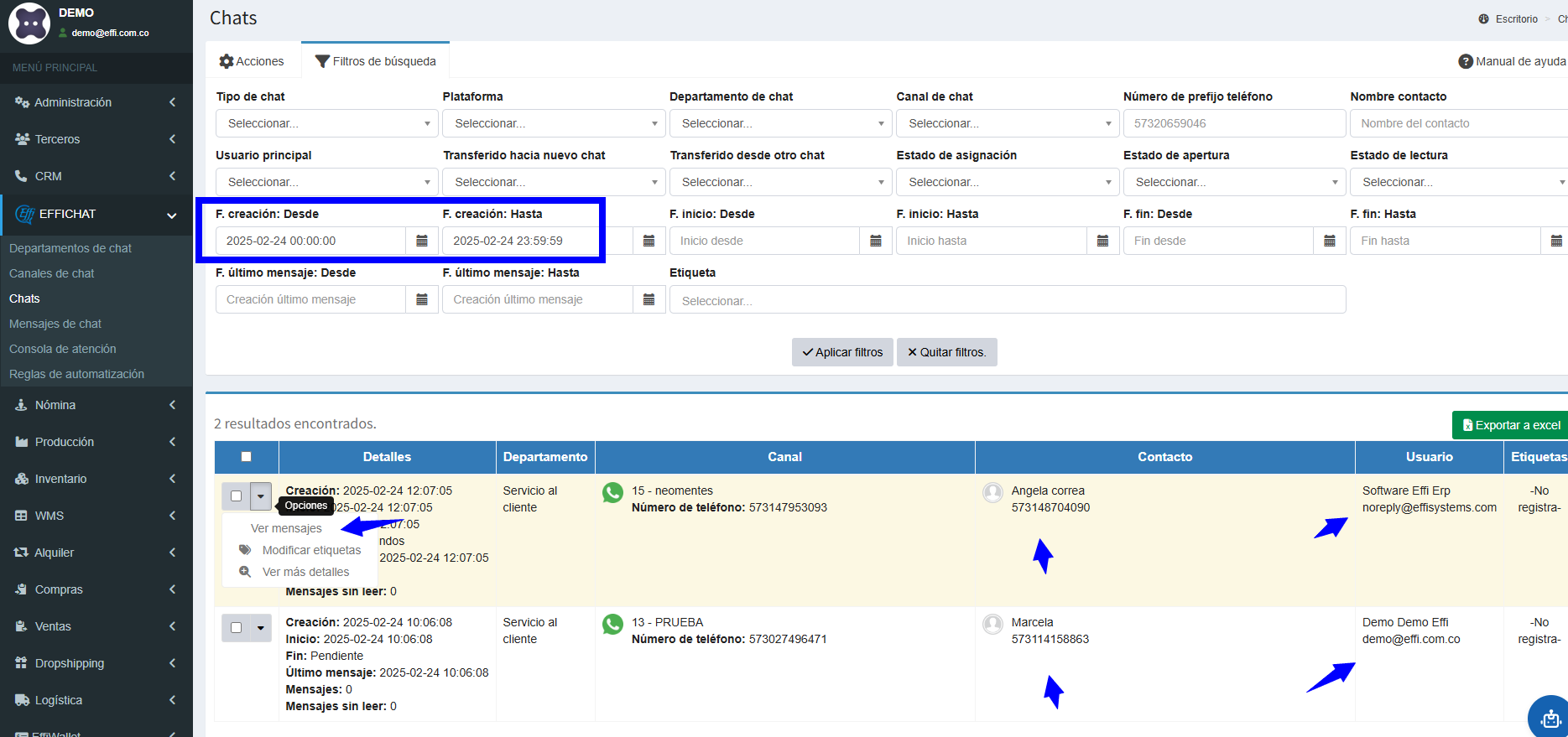
Task: Toggle the select-all checkbox in table header
Action: tap(246, 457)
